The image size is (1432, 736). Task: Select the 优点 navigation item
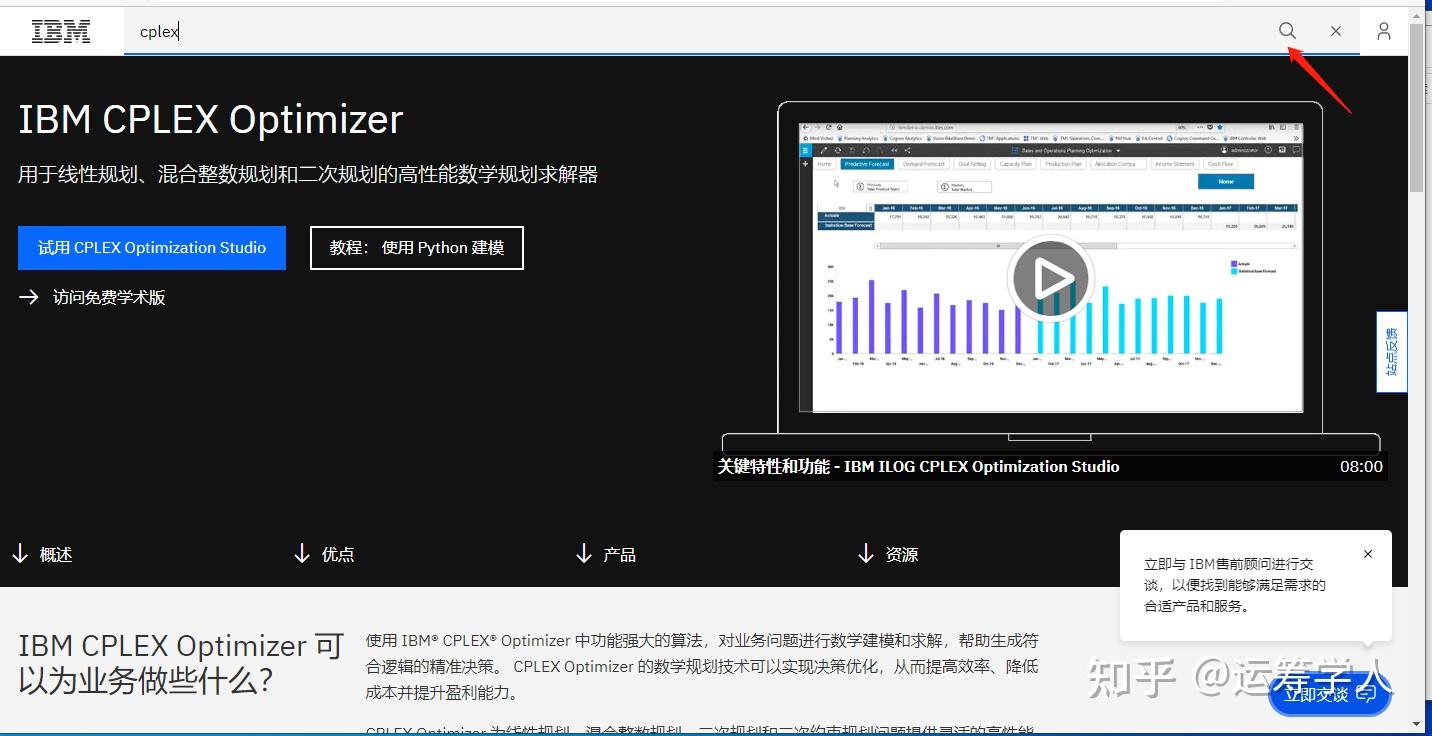point(338,553)
